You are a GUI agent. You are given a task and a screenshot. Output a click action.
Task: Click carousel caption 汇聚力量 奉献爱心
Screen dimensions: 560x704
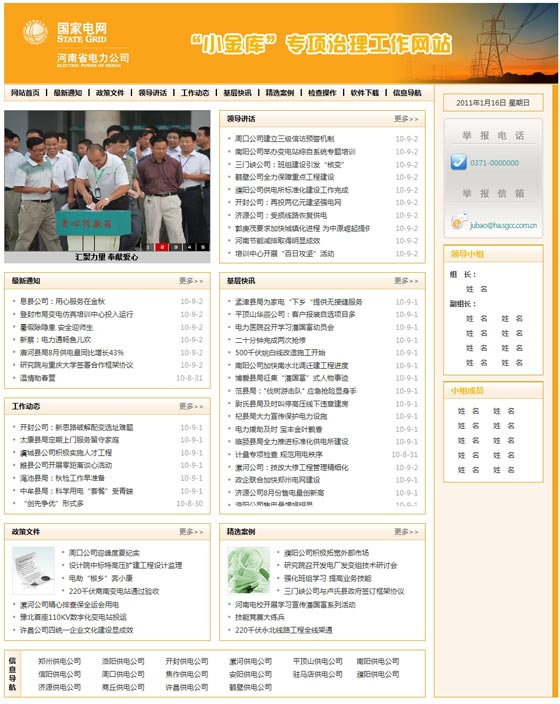107,257
